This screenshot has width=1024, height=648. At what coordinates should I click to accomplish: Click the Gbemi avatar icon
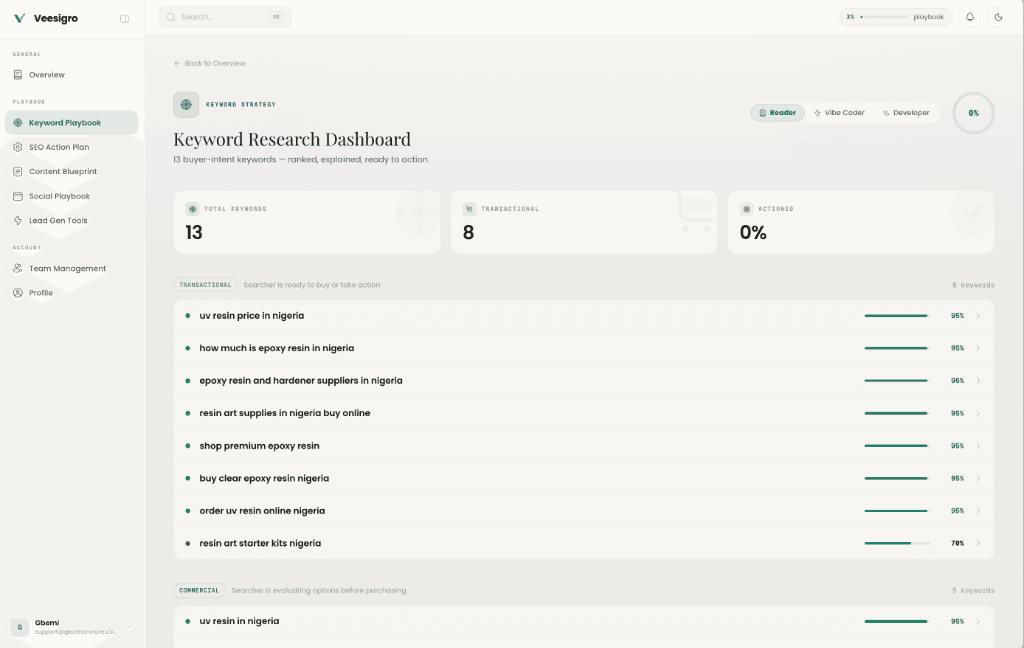[20, 627]
